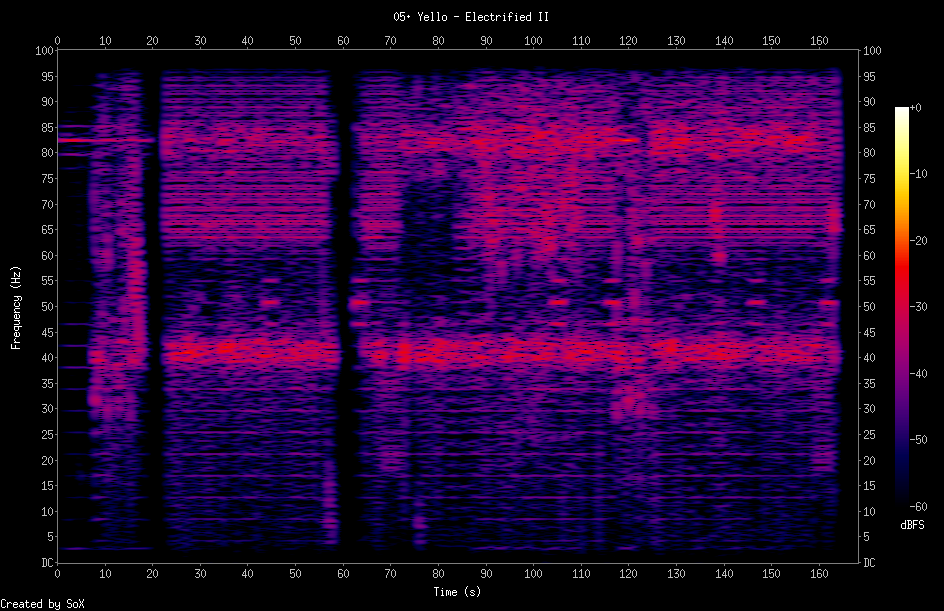Select the "-30" color scale tick label
Screen dimensions: 944x611
(x=919, y=307)
